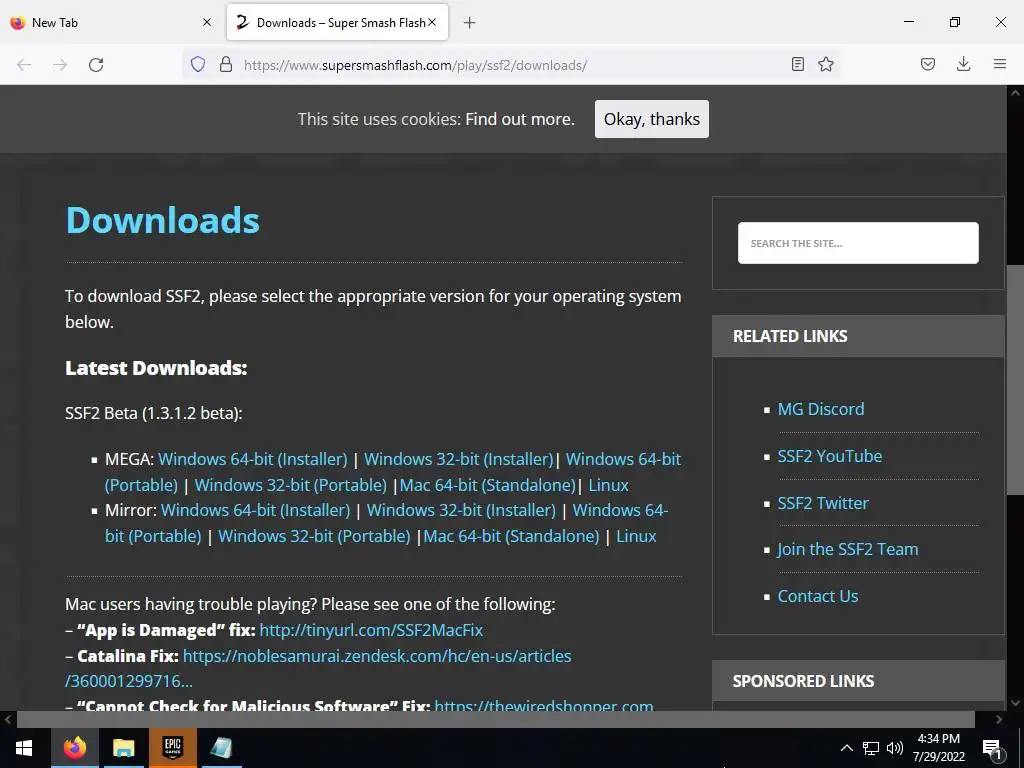Click the volume speaker tray icon
The height and width of the screenshot is (768, 1024).
click(895, 748)
